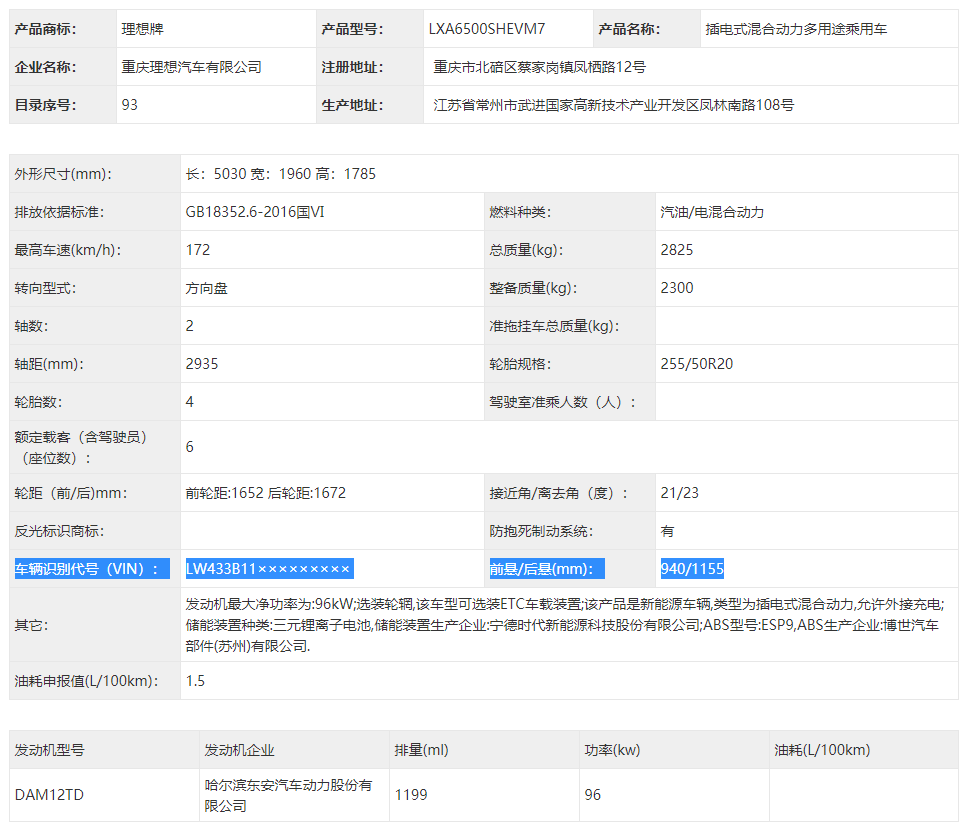Click the 驾驶室准乘人数 label
Viewport: 967px width, 828px height.
coord(562,402)
